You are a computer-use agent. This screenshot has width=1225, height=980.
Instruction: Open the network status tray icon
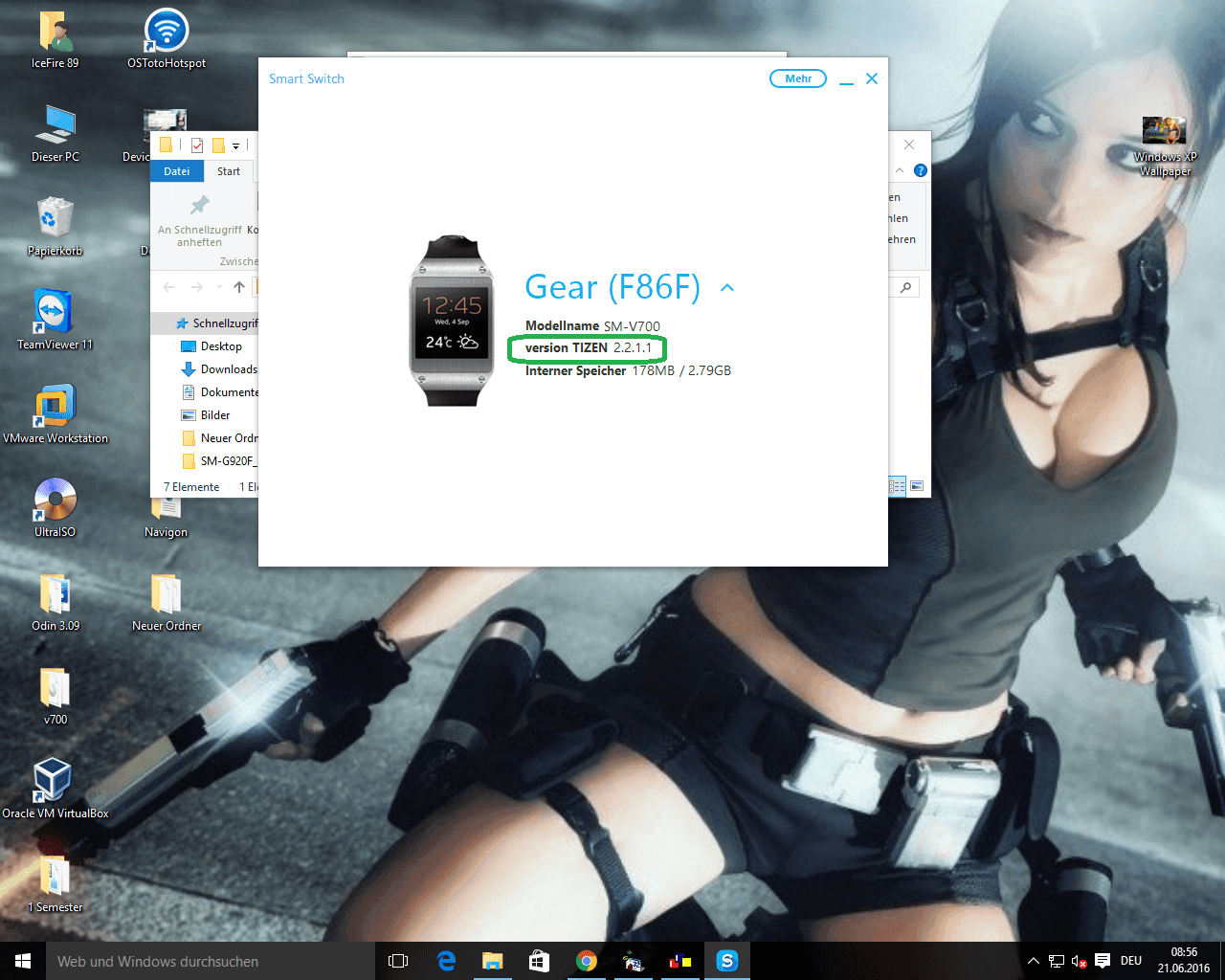[1057, 961]
